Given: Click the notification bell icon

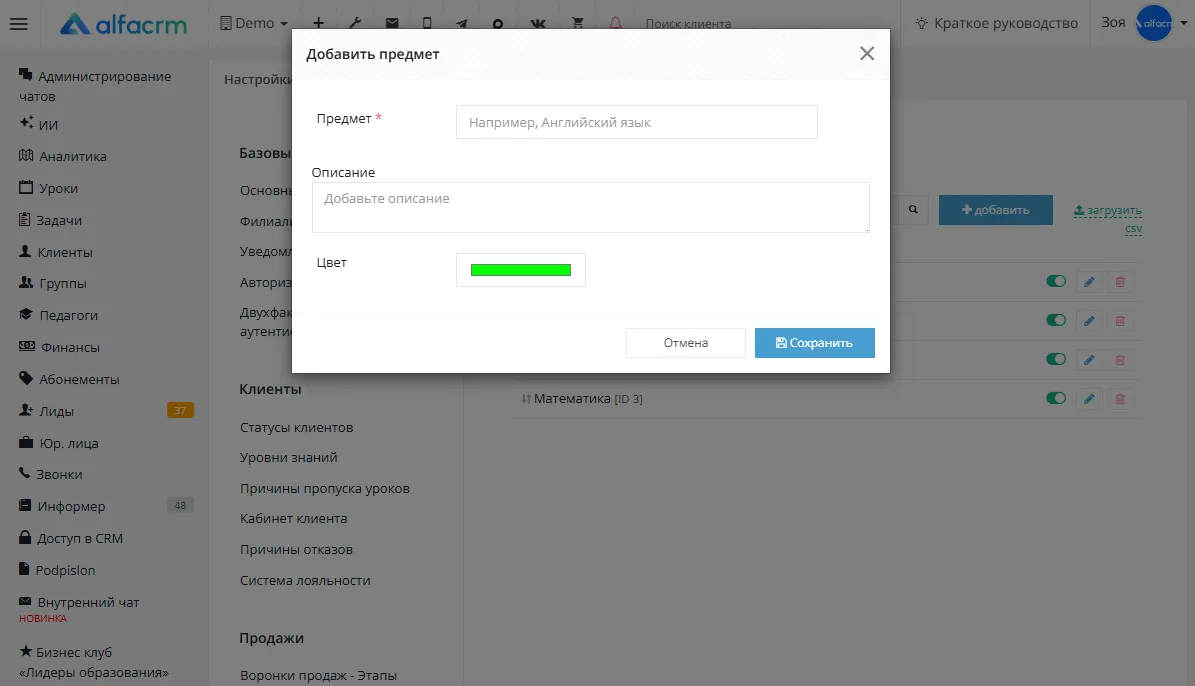Looking at the screenshot, I should point(615,24).
